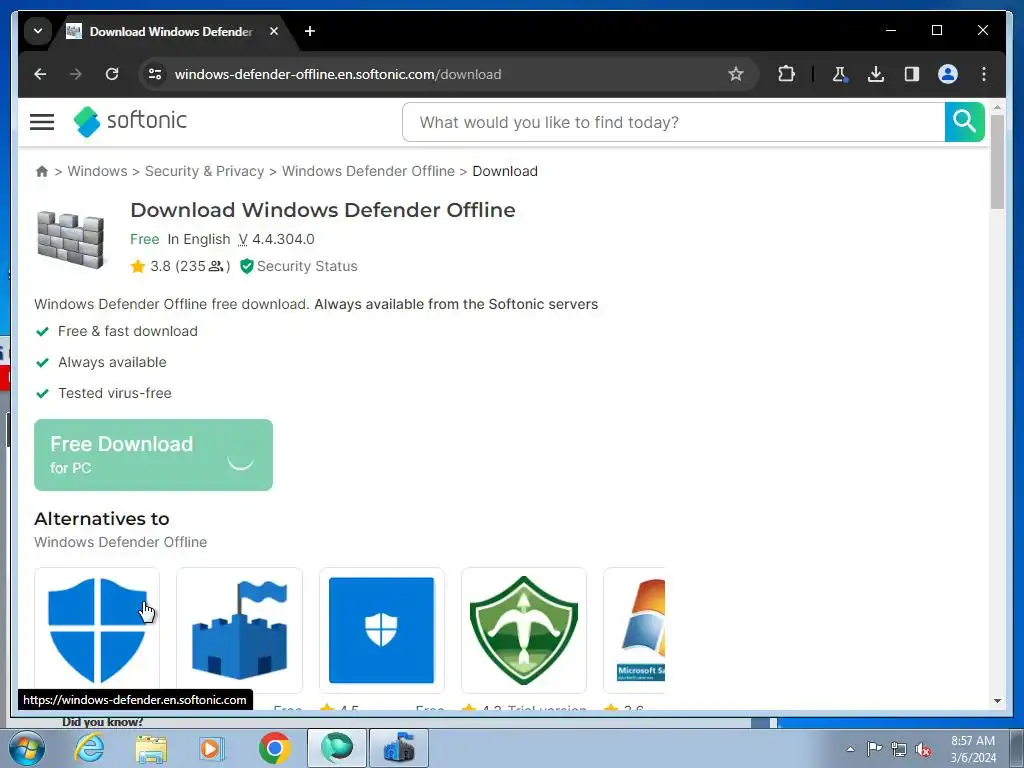Open the Windows Start button
Image resolution: width=1024 pixels, height=768 pixels.
[26, 748]
